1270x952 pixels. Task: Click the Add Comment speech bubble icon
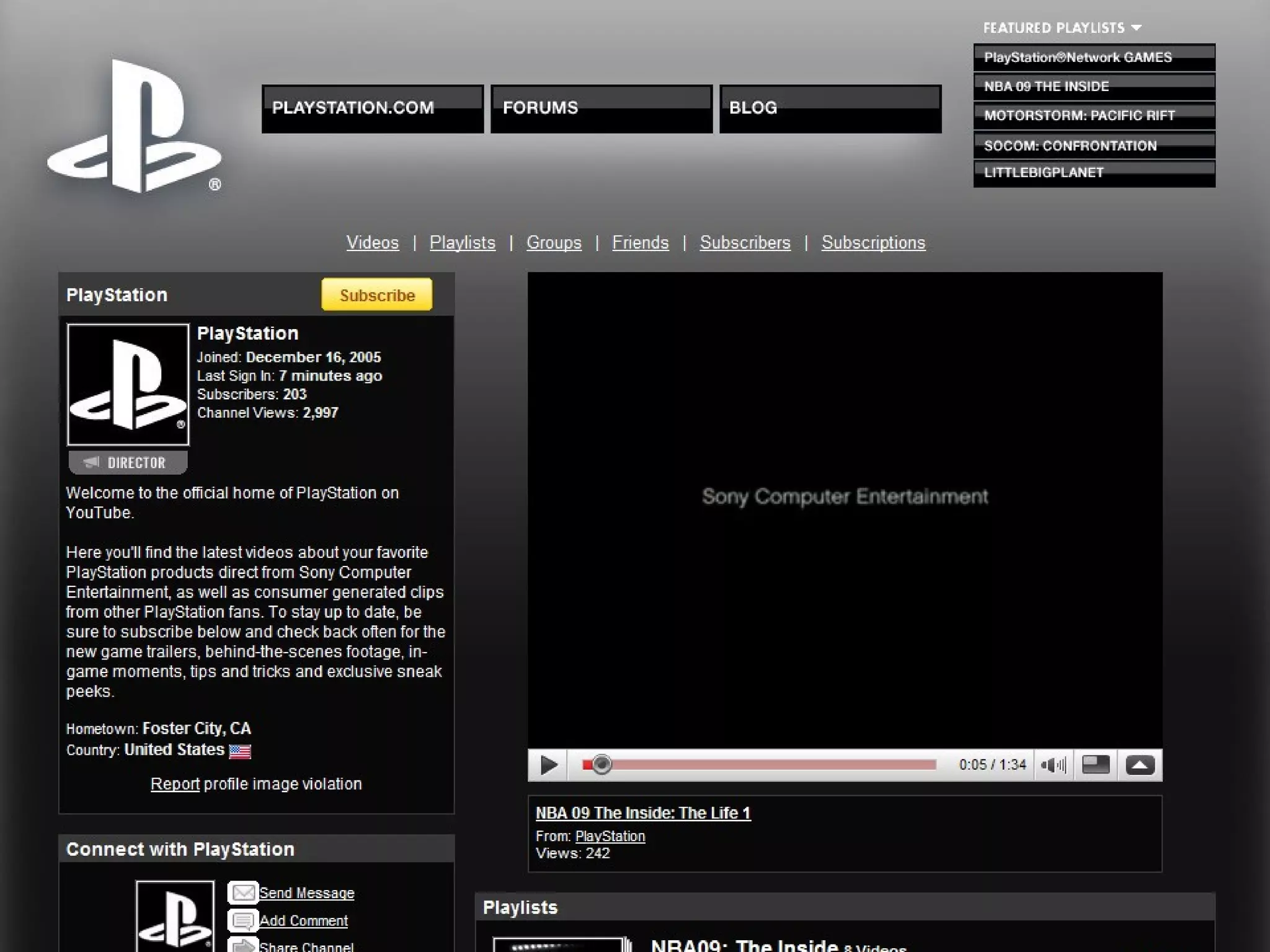point(242,920)
